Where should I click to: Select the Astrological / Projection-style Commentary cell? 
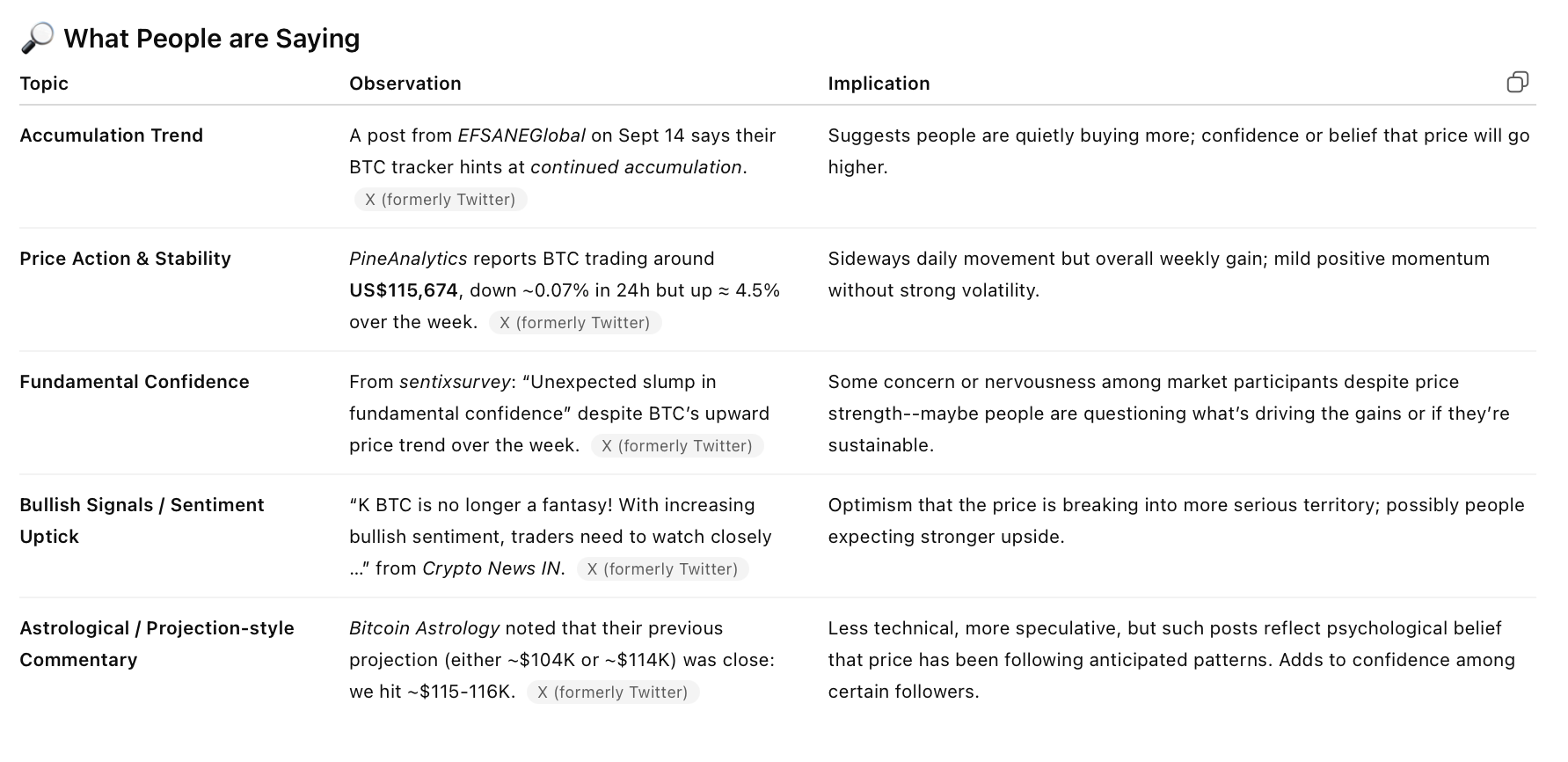(157, 644)
